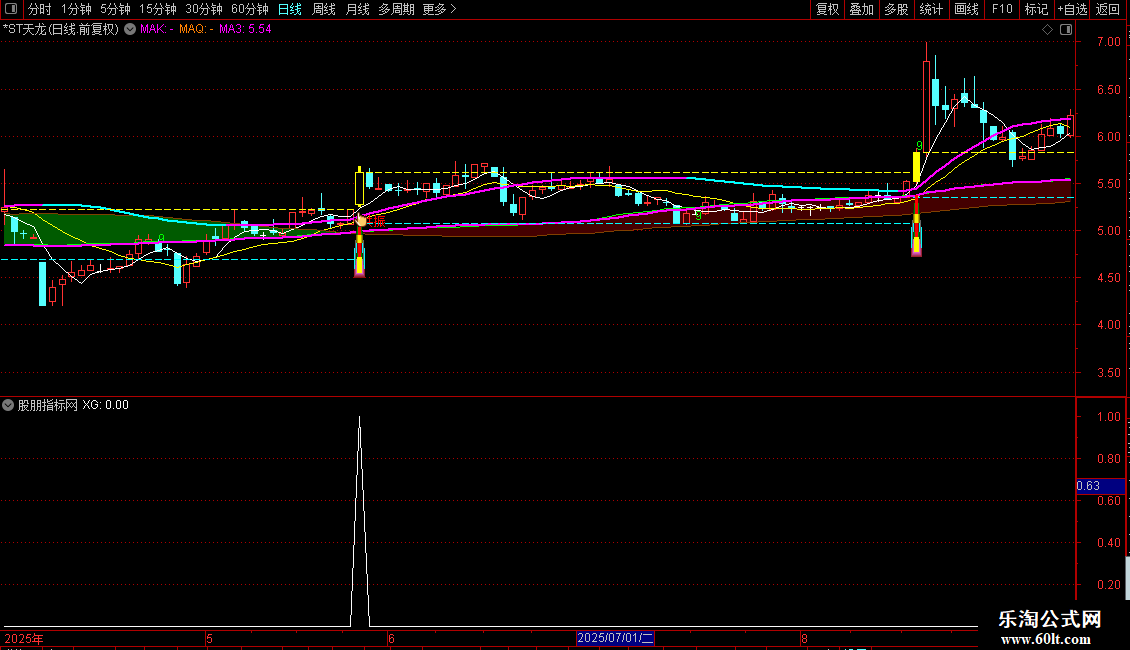The width and height of the screenshot is (1130, 650).
Task: Click the 叠加 overlay button
Action: (861, 9)
